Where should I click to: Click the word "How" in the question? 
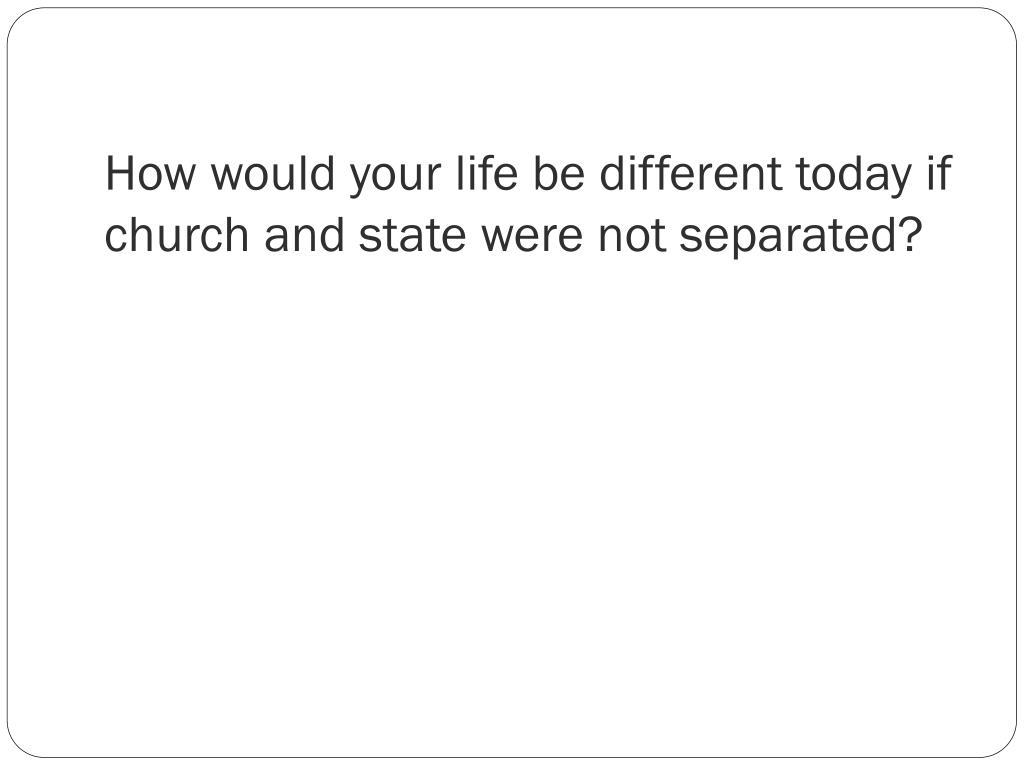[x=150, y=174]
